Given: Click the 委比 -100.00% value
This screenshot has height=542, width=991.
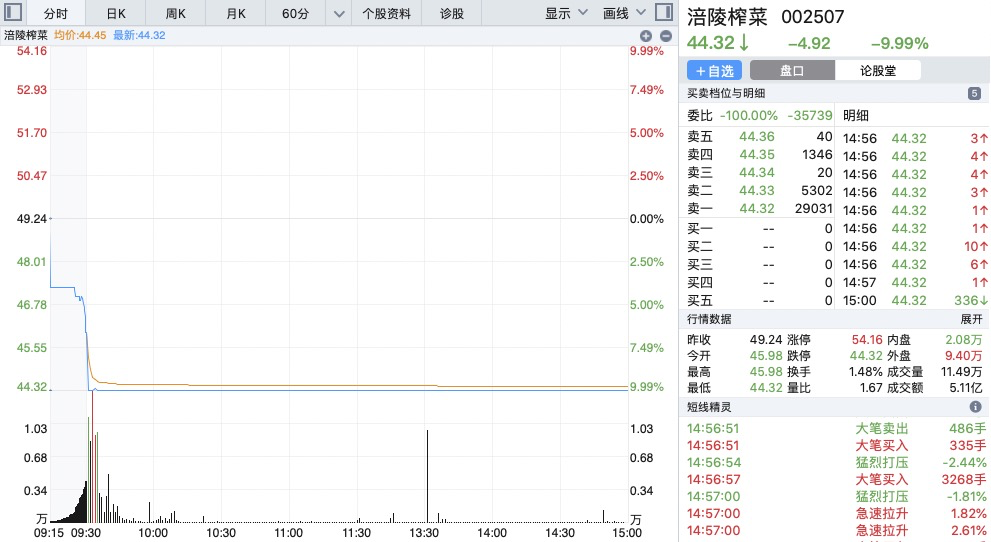Looking at the screenshot, I should point(748,116).
